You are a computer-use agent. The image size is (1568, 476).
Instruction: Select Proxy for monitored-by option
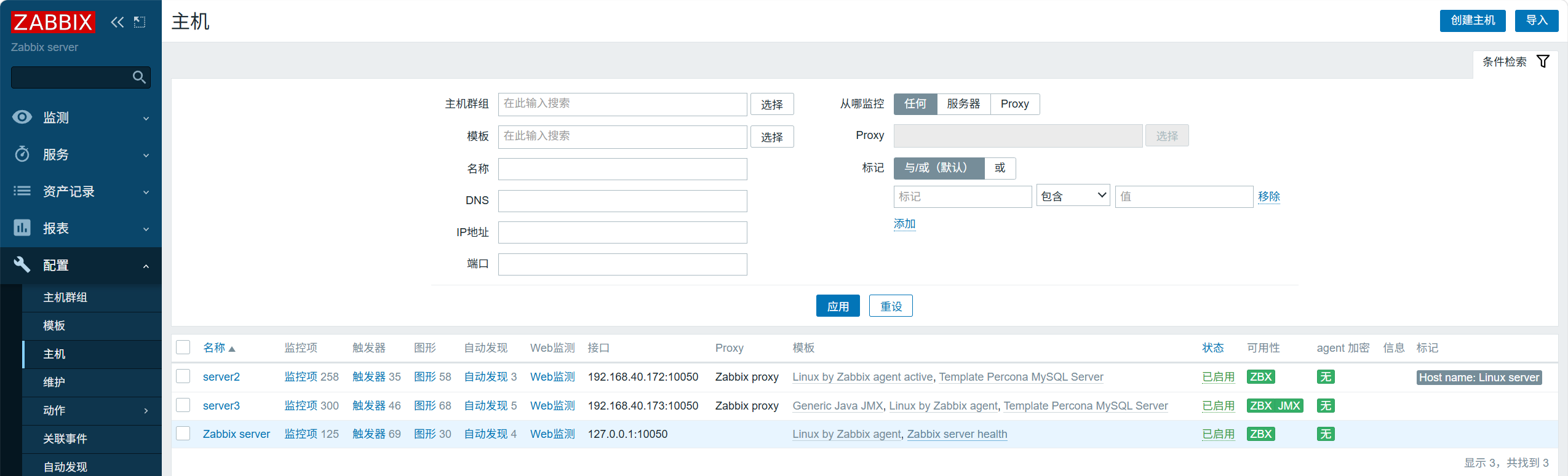1015,104
